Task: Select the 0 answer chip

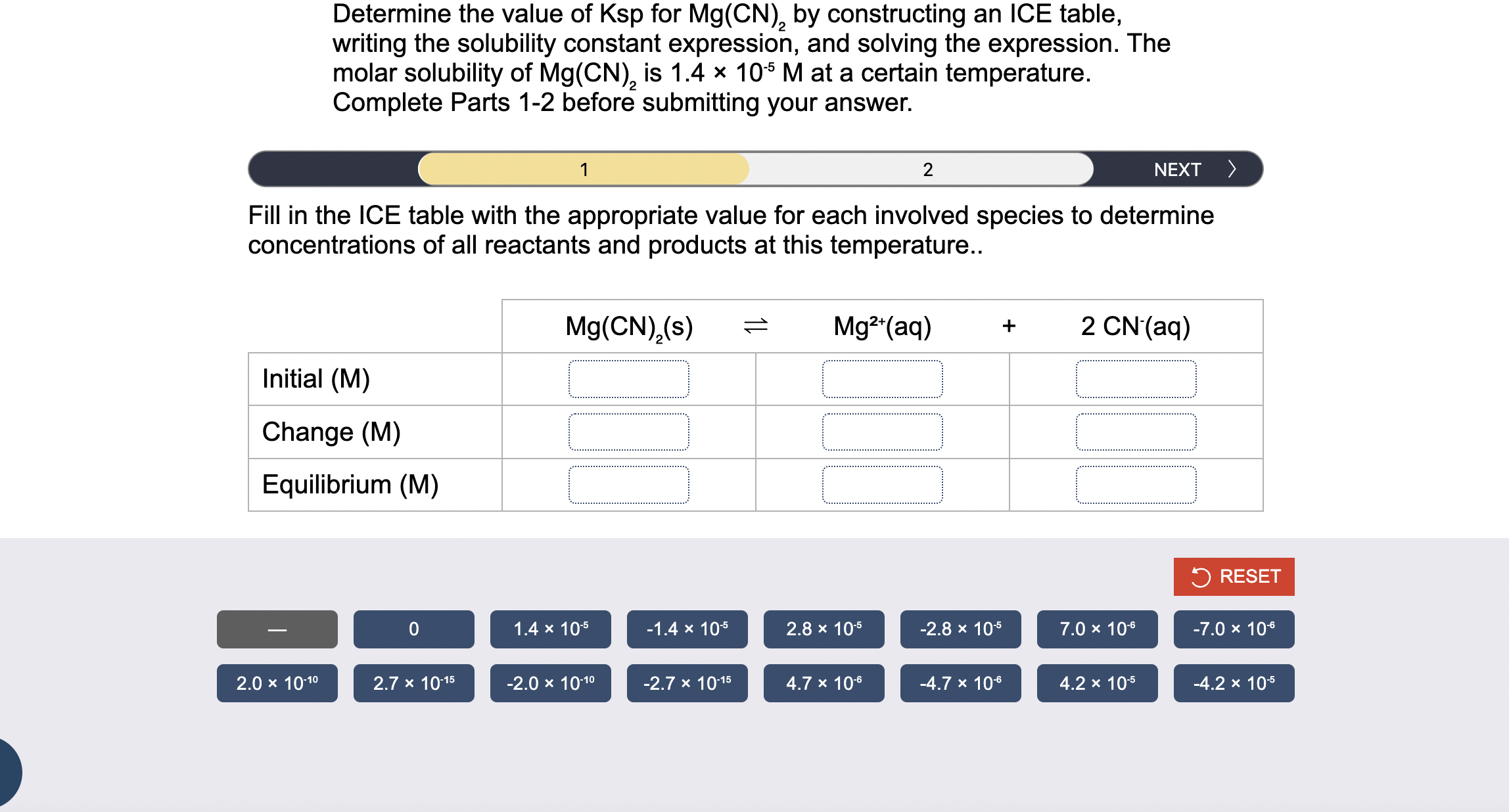Action: [413, 629]
